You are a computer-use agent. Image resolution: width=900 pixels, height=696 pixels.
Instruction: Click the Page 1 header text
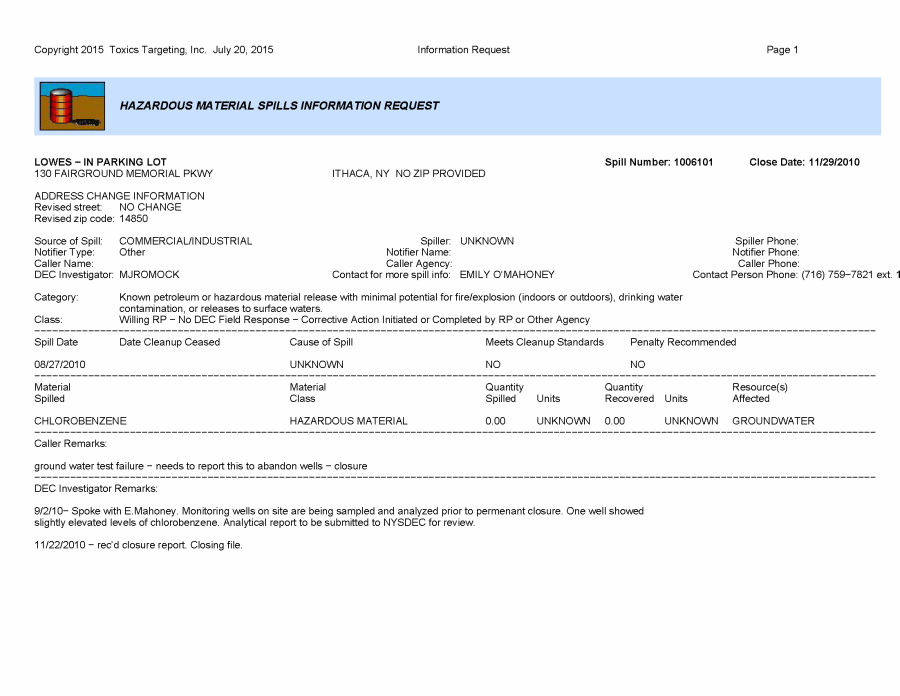point(782,50)
